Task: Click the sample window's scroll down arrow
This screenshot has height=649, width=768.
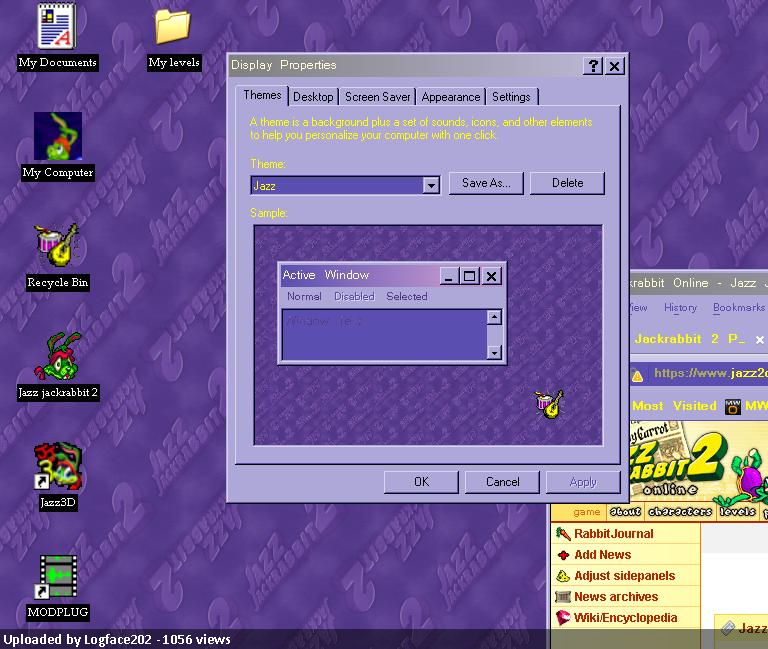Action: coord(493,352)
